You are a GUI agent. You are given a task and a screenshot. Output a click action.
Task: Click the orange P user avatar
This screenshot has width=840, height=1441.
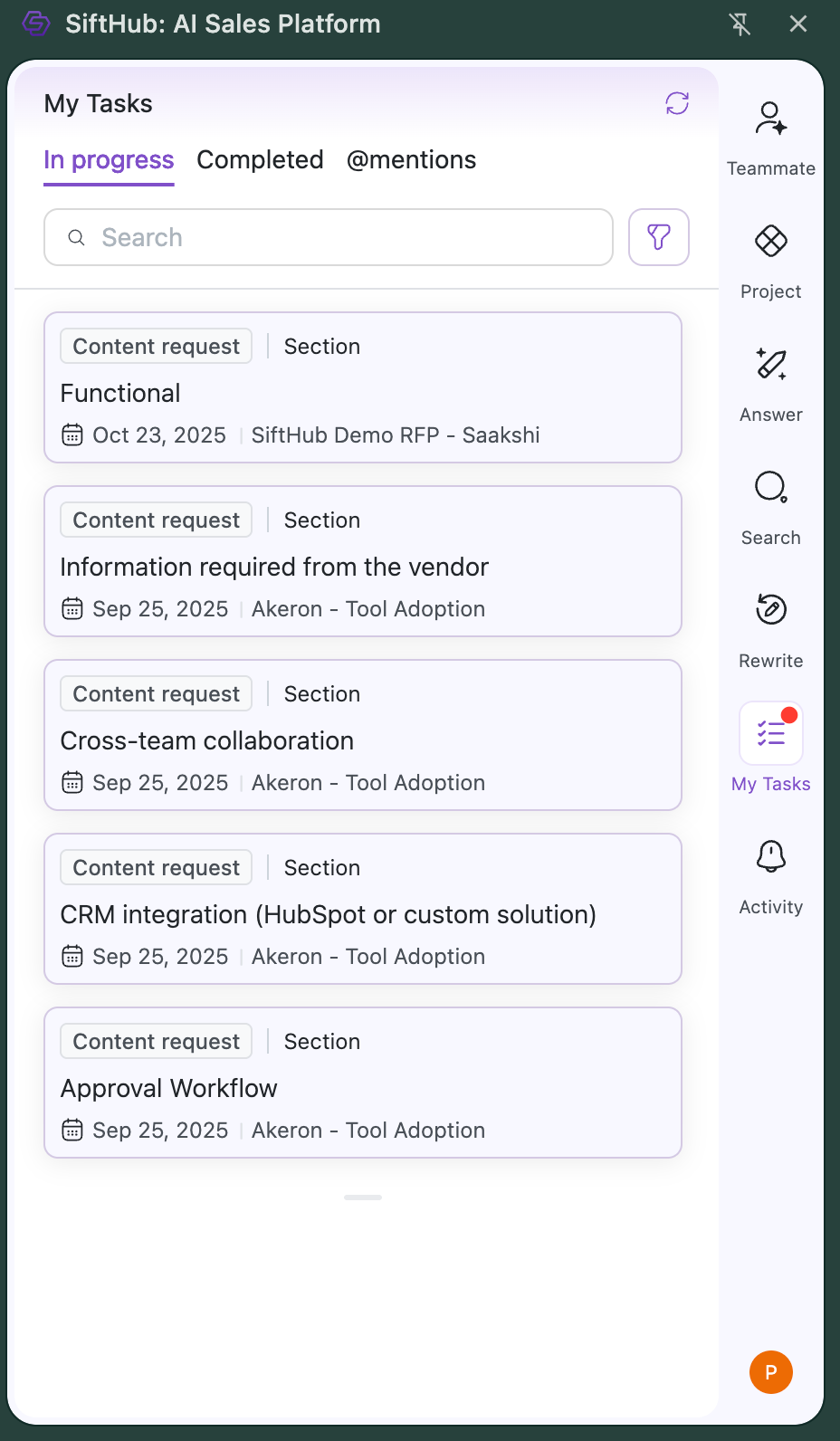pyautogui.click(x=770, y=1372)
